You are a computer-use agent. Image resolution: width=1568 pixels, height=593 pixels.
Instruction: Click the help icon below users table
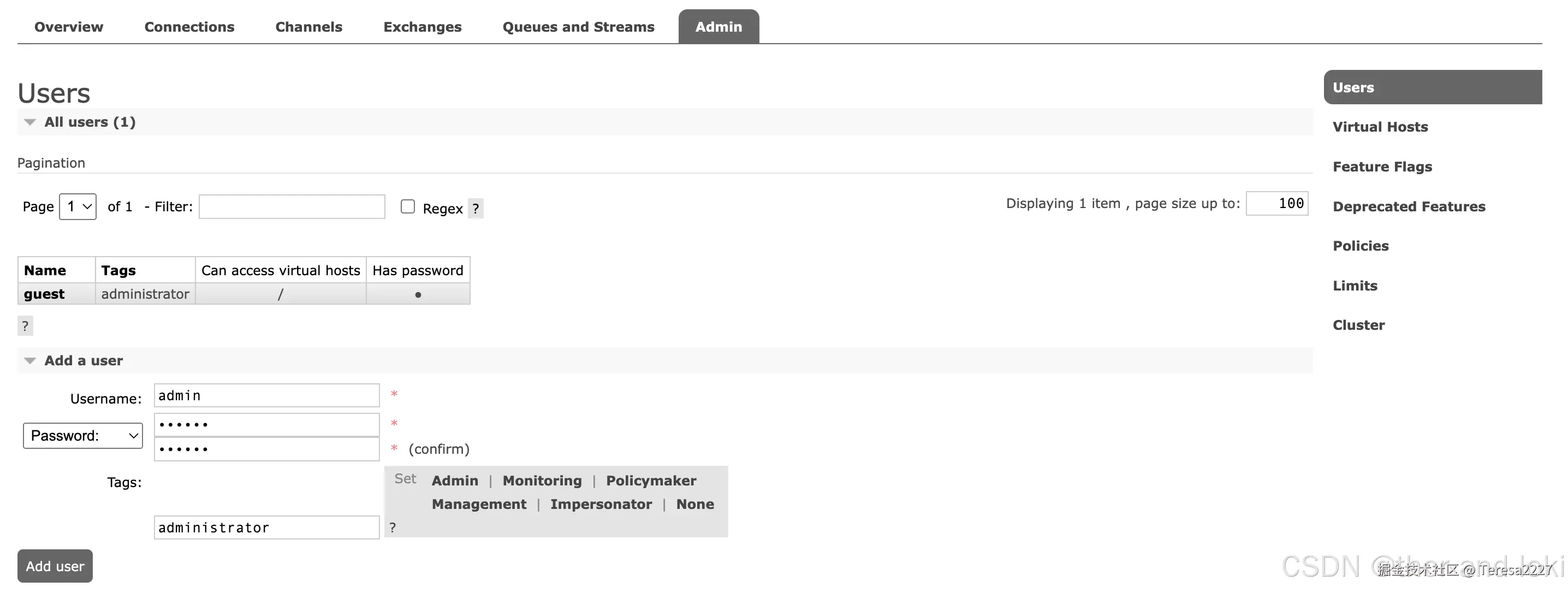coord(25,326)
